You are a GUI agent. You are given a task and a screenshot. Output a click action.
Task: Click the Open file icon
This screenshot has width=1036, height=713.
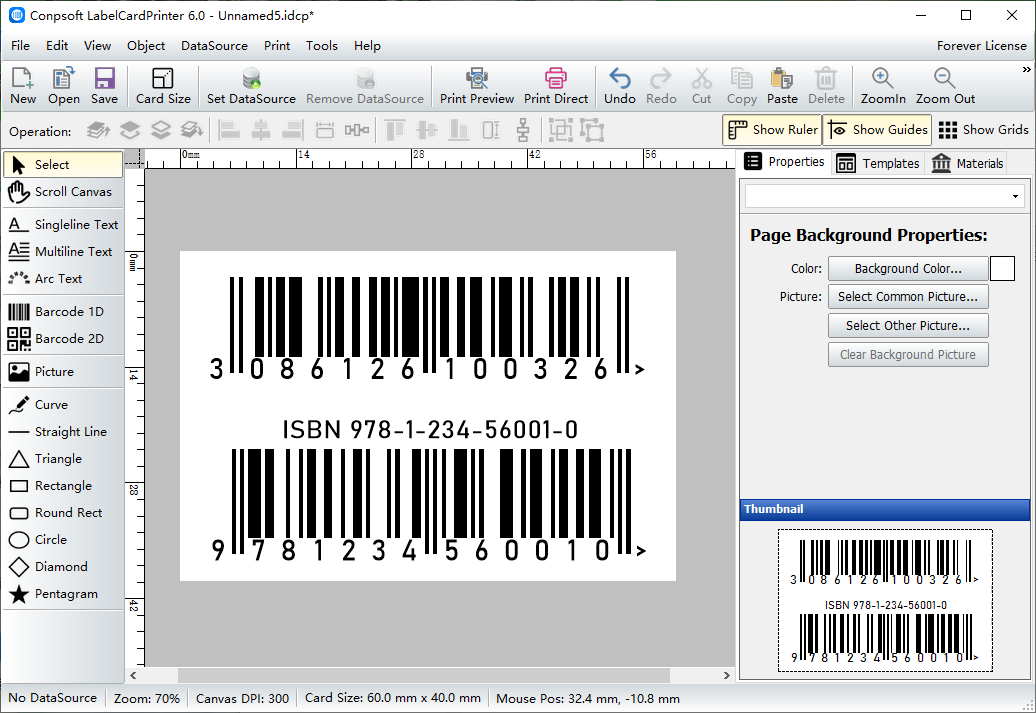pos(63,78)
